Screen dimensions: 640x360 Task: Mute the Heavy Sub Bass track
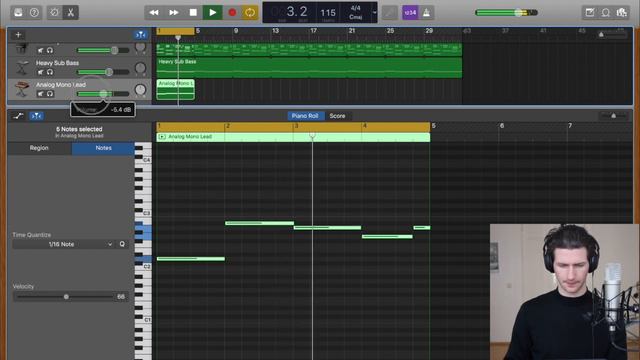point(40,72)
